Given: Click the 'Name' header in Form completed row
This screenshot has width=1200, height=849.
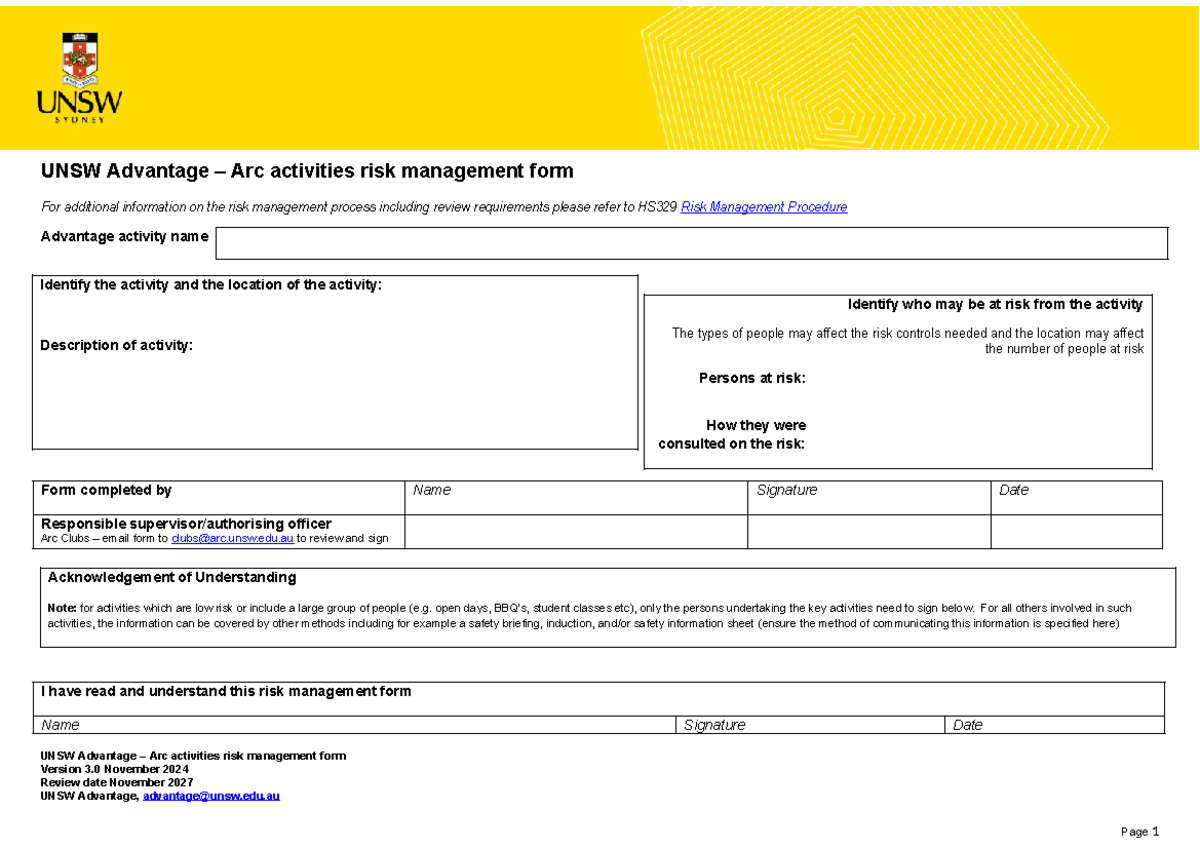Looking at the screenshot, I should (x=432, y=490).
